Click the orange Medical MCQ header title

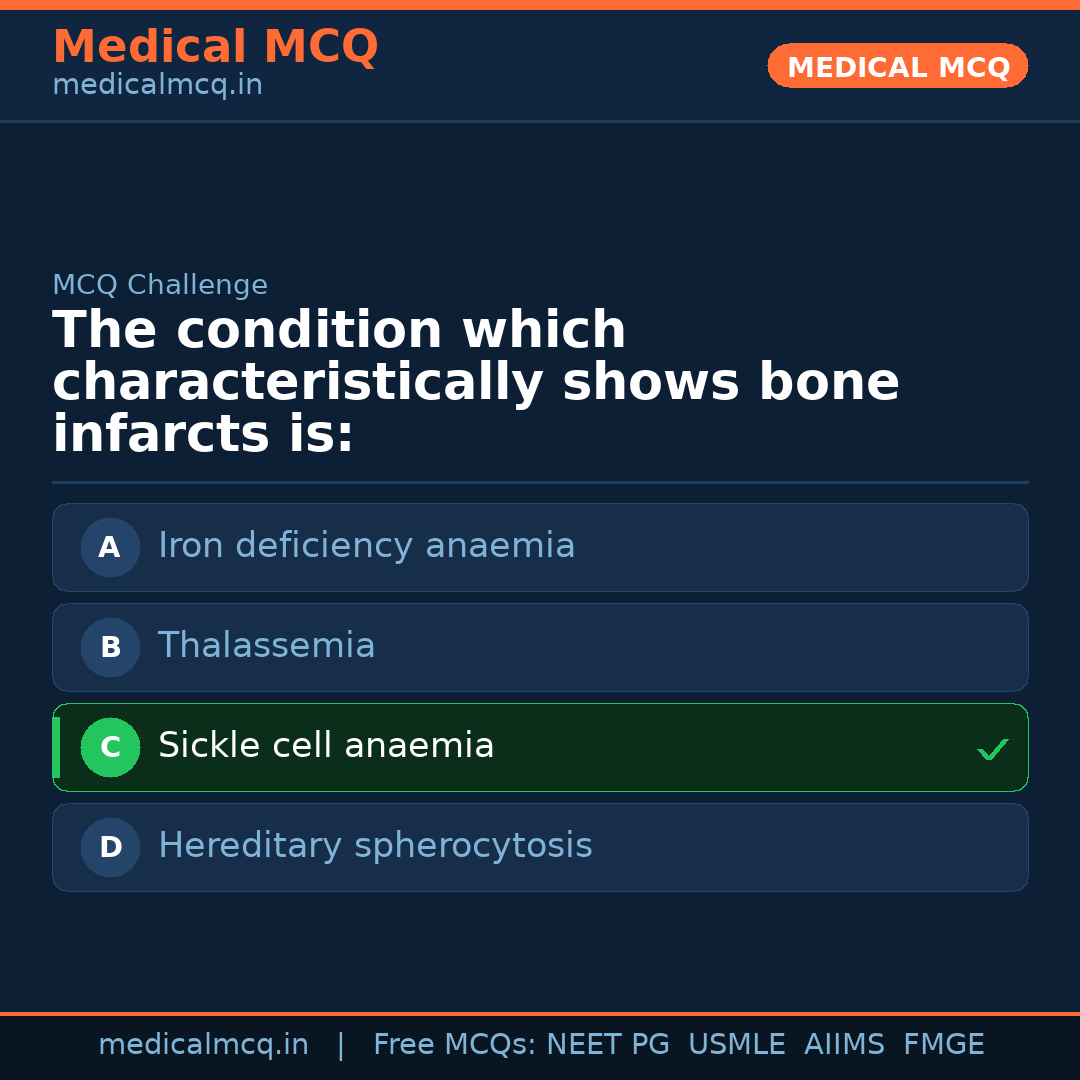click(x=215, y=46)
